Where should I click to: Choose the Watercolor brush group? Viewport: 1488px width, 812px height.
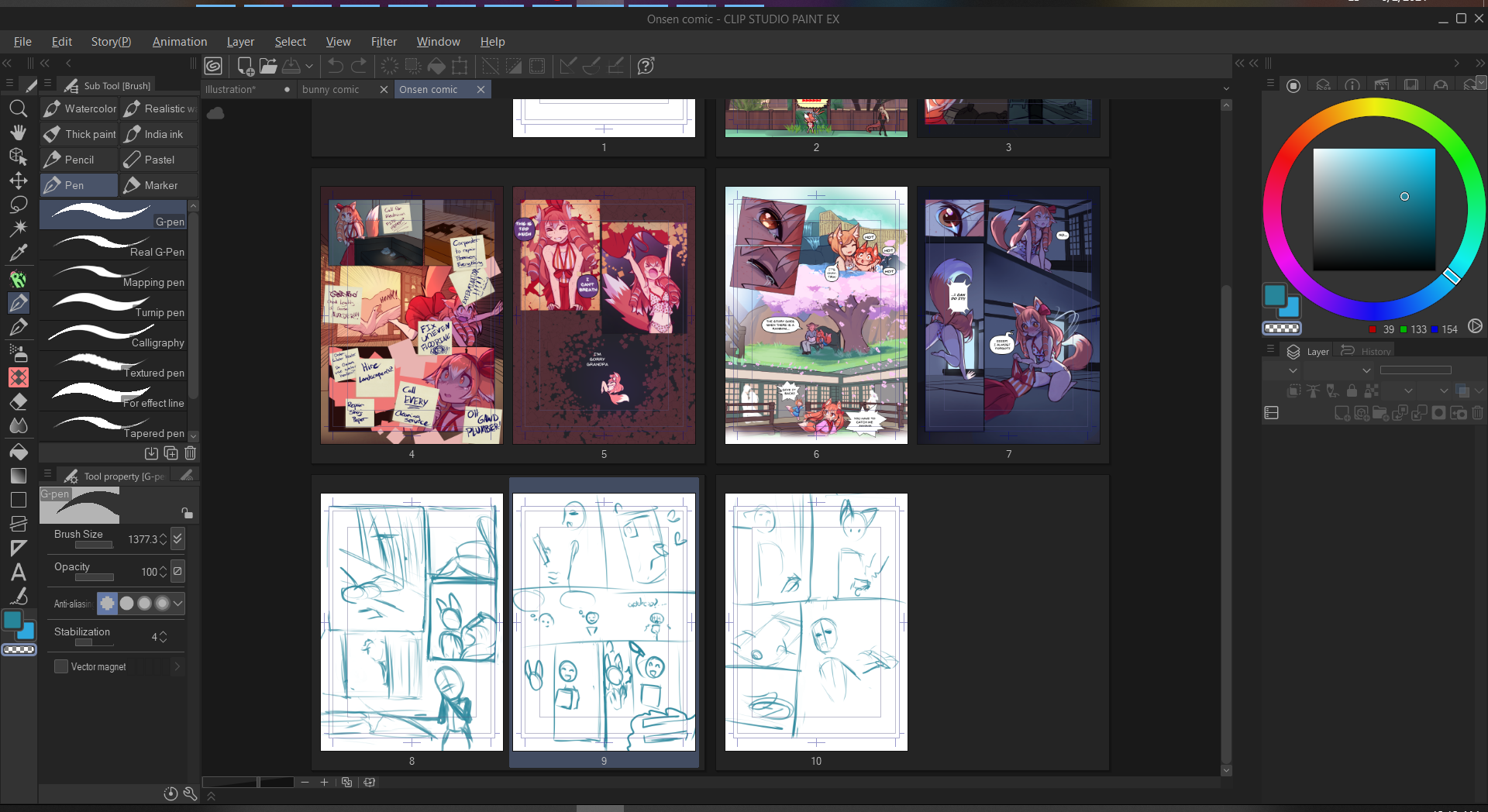(79, 108)
